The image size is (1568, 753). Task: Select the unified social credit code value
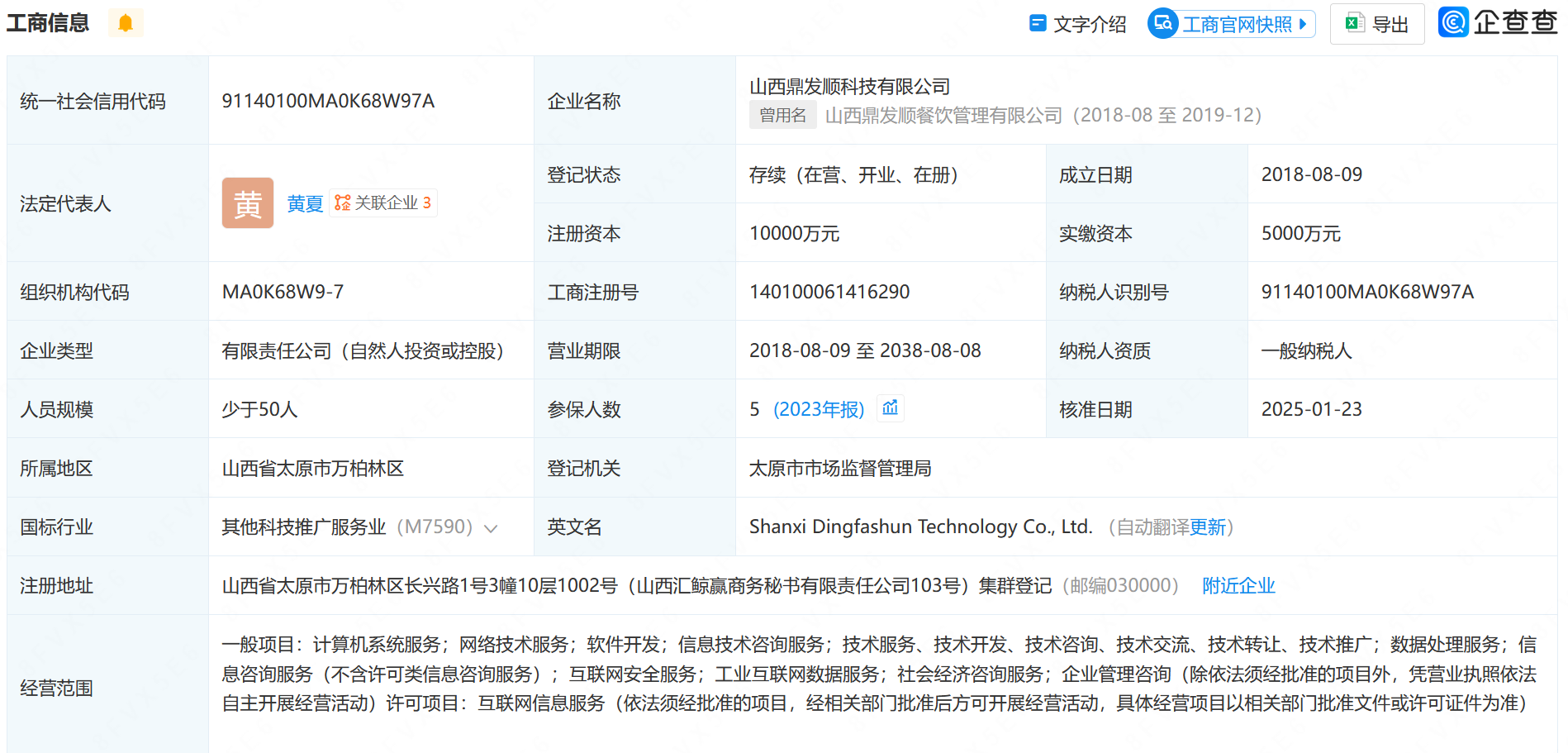point(328,101)
